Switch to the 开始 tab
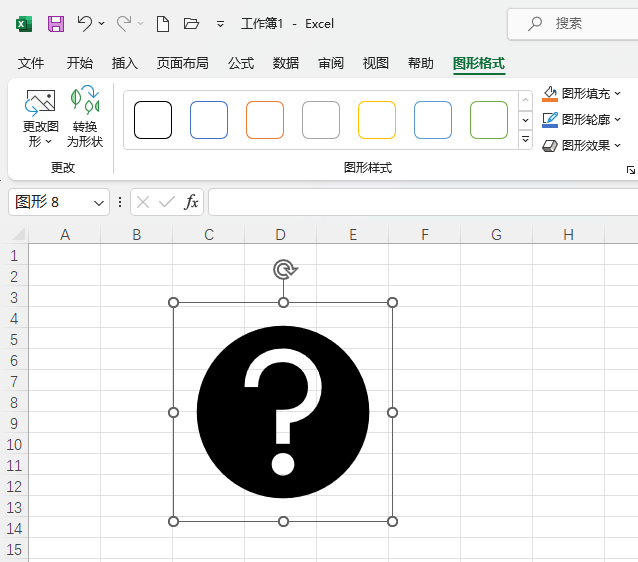Image resolution: width=638 pixels, height=562 pixels. point(80,63)
